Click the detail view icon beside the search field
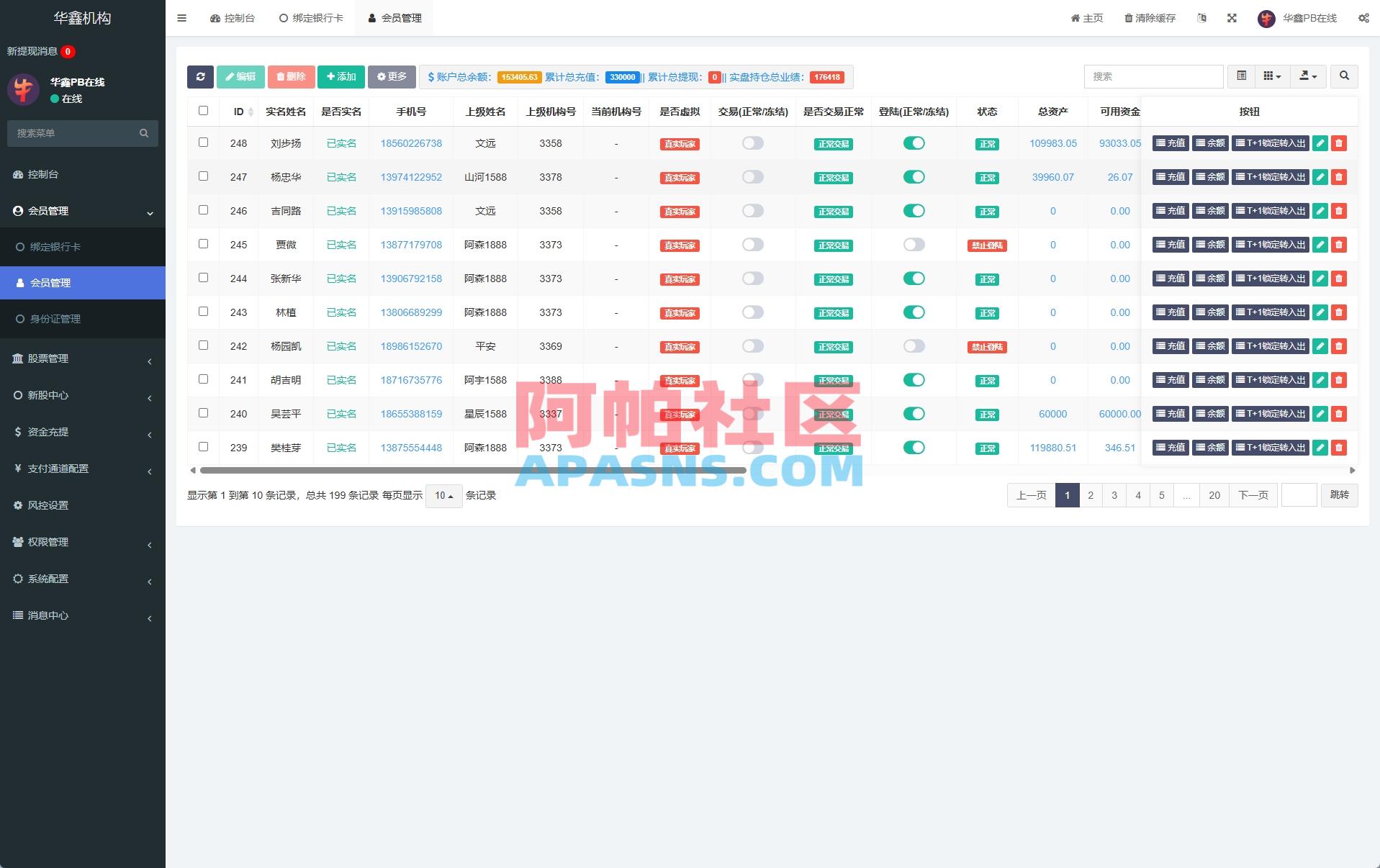 pyautogui.click(x=1240, y=76)
